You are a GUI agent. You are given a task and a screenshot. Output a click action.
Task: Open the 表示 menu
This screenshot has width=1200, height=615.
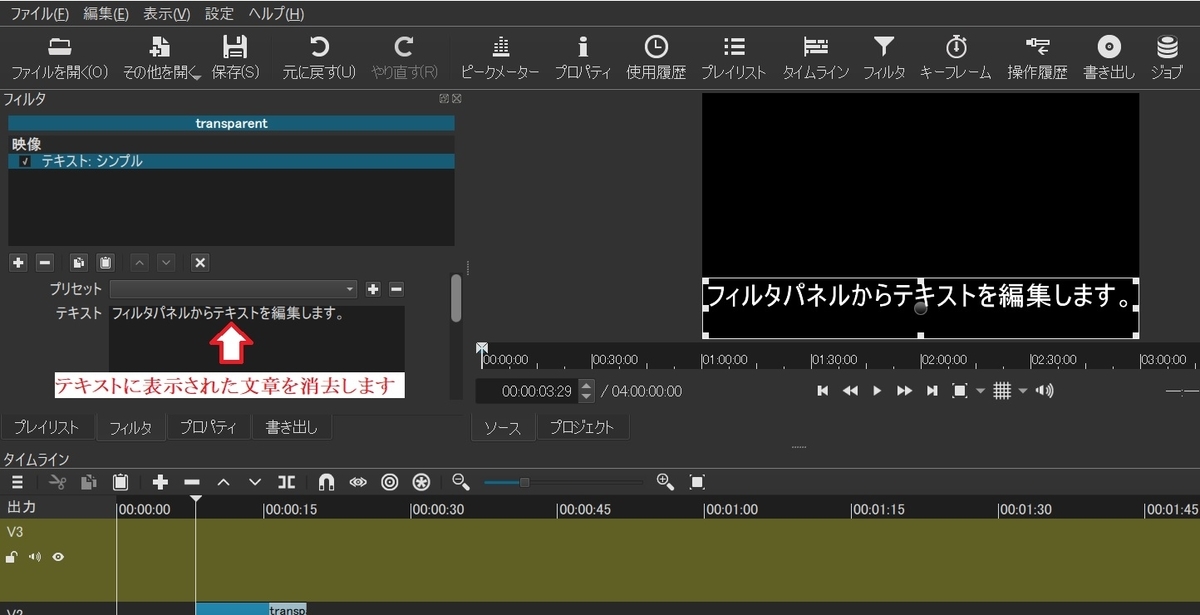pyautogui.click(x=166, y=14)
